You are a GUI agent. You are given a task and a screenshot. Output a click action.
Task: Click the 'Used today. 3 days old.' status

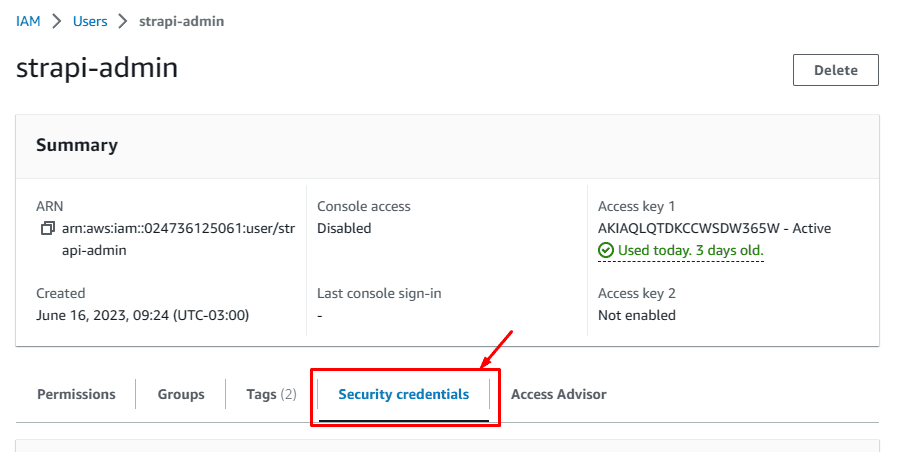pyautogui.click(x=690, y=250)
